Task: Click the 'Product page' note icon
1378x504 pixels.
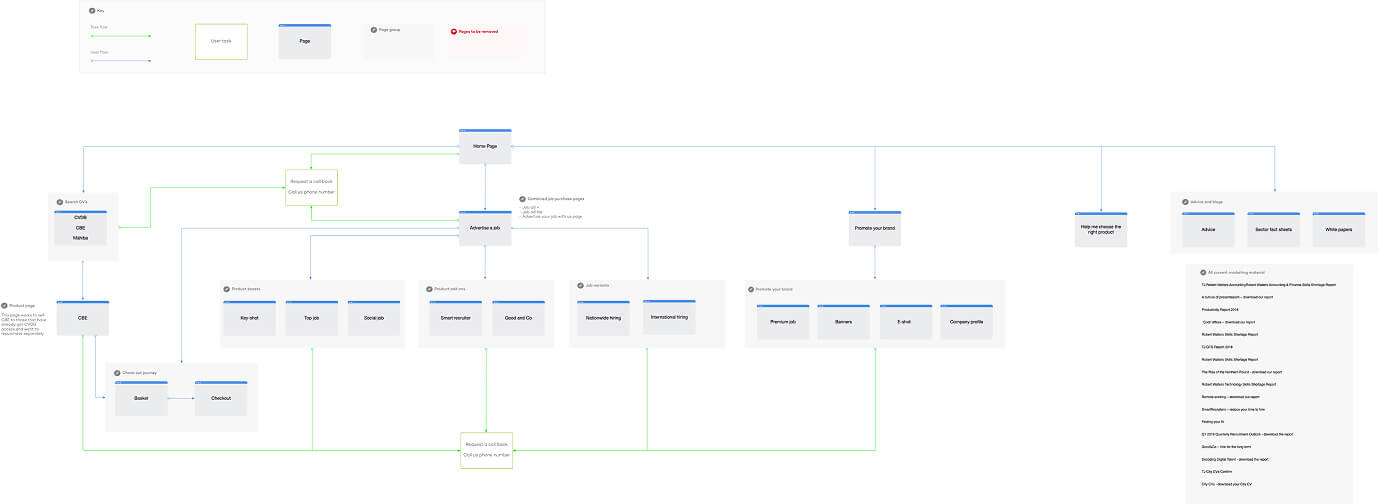Action: pos(5,304)
